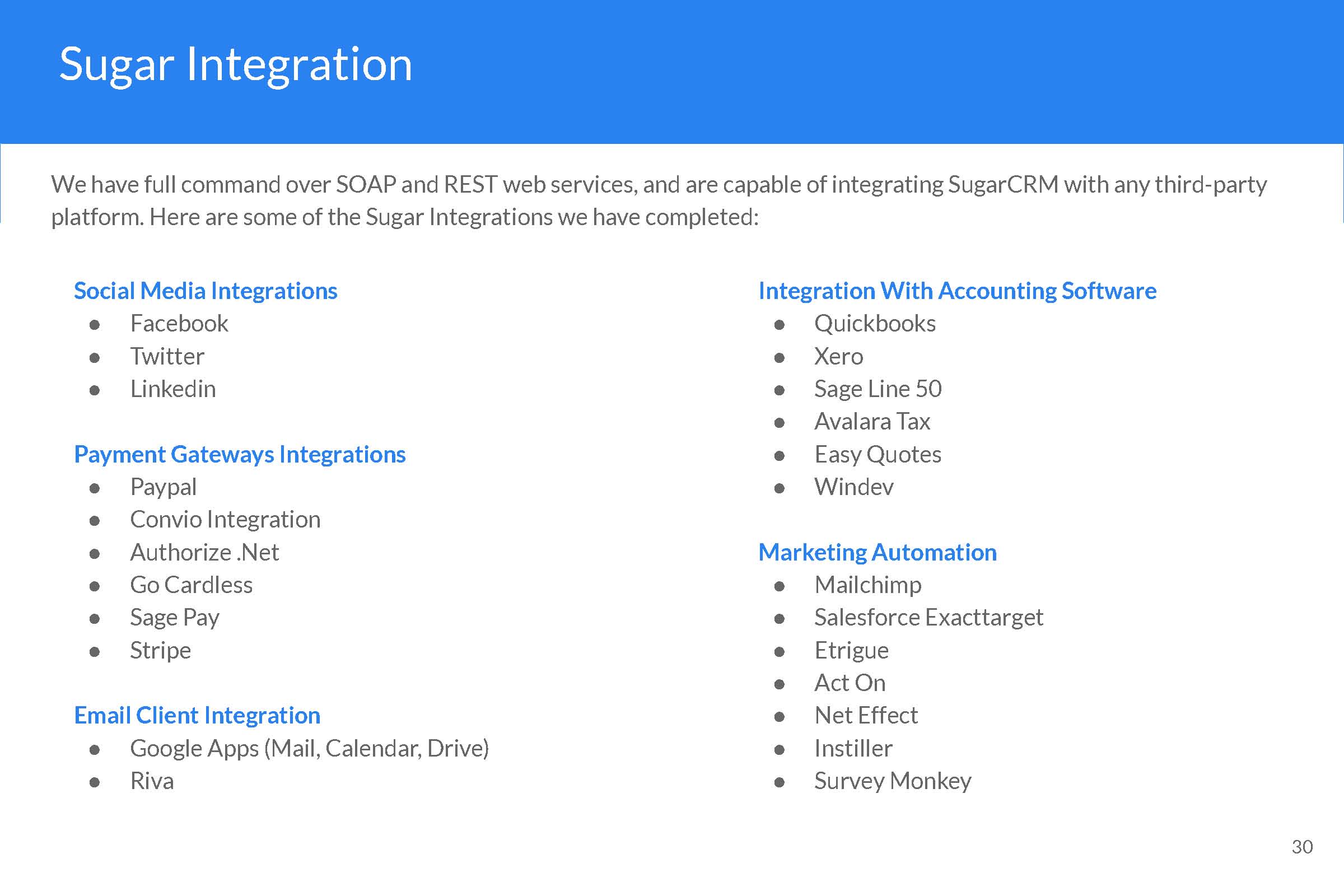Select the 'Paypal' bullet item
Image resolution: width=1344 pixels, height=896 pixels.
pyautogui.click(x=164, y=487)
